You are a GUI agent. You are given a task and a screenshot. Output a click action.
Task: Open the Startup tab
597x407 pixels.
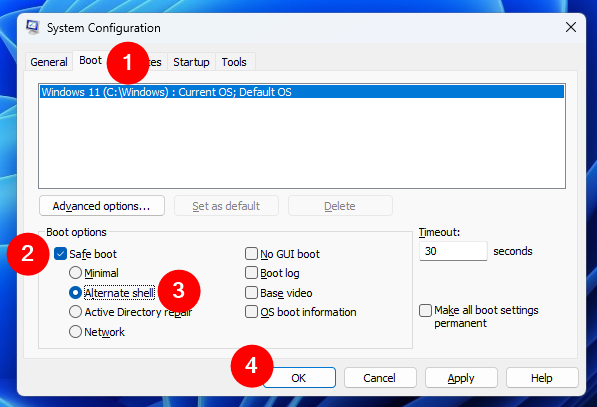[191, 62]
